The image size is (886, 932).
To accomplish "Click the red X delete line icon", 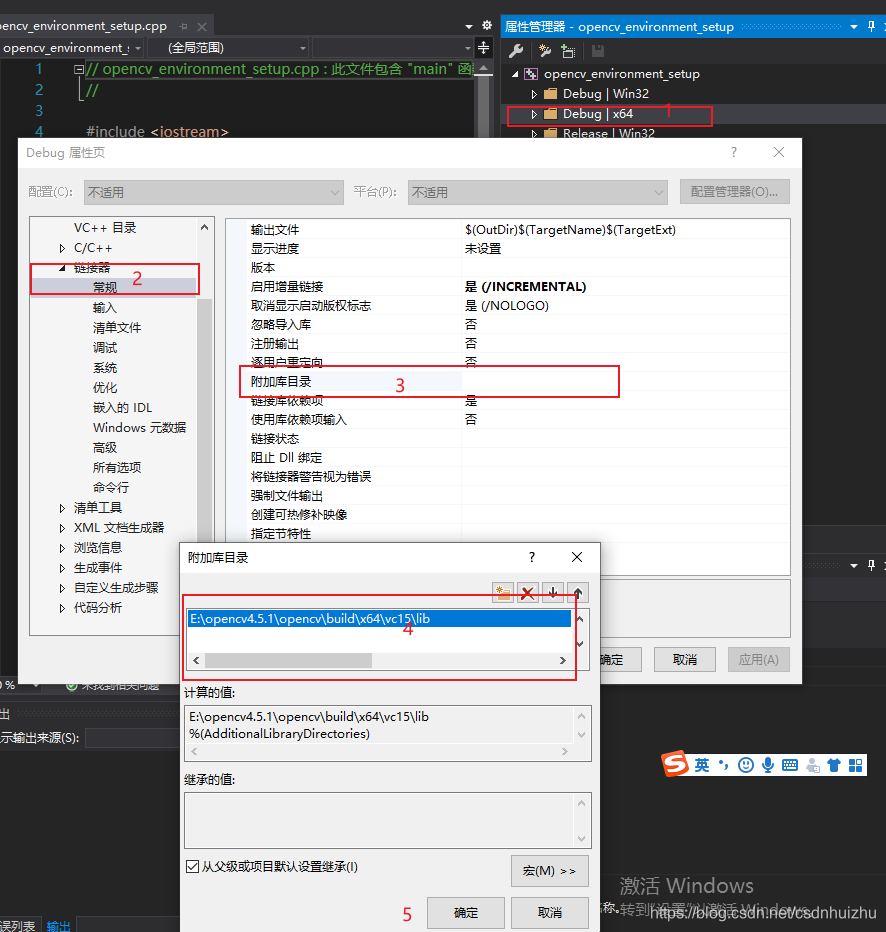I will pyautogui.click(x=528, y=593).
